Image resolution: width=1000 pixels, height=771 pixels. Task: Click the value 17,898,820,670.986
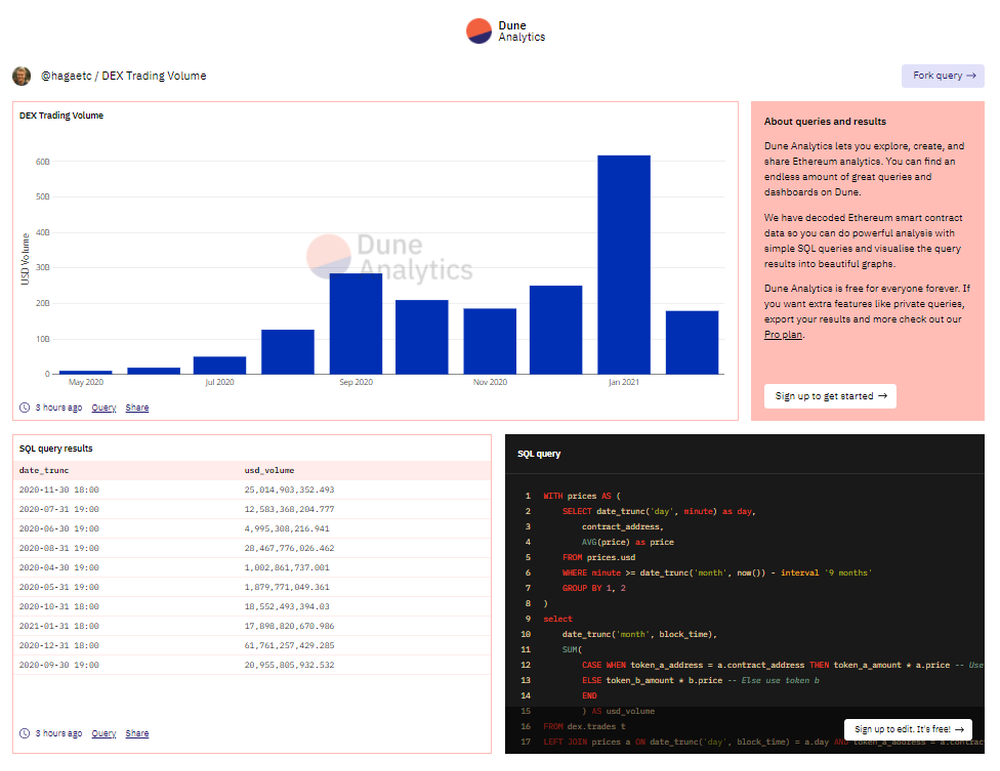(290, 626)
